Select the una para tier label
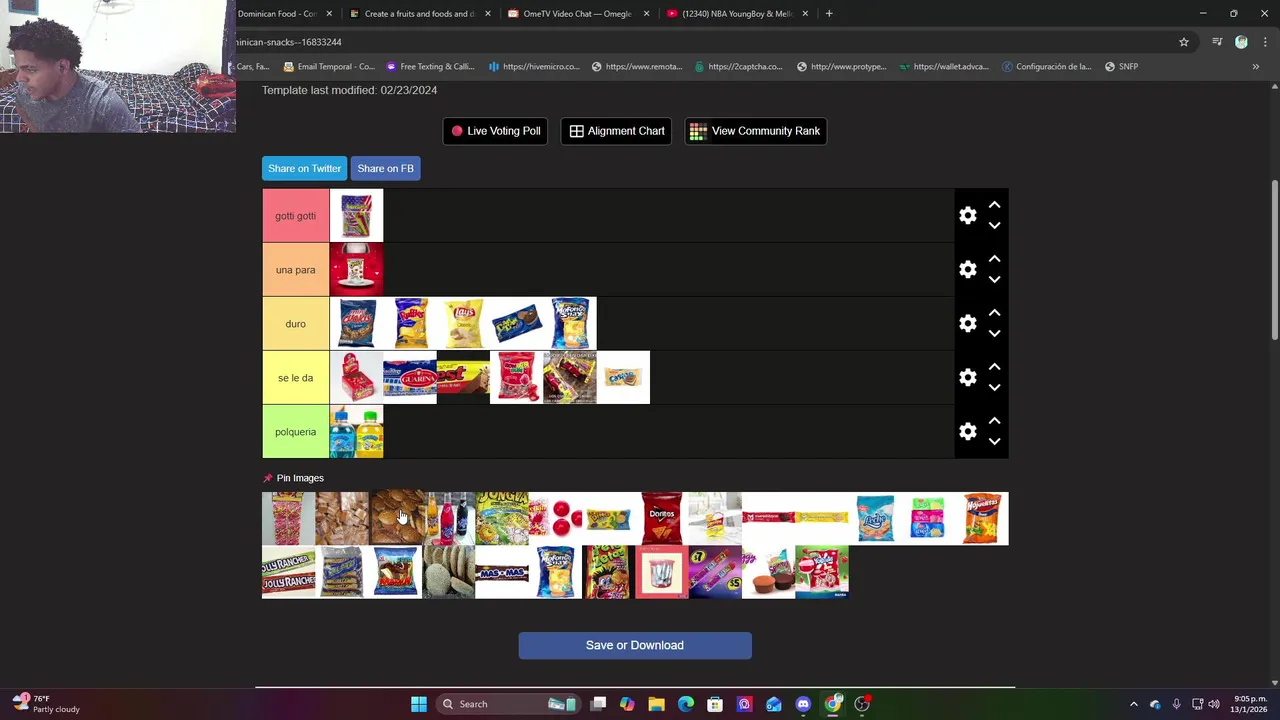The height and width of the screenshot is (720, 1280). pos(295,270)
